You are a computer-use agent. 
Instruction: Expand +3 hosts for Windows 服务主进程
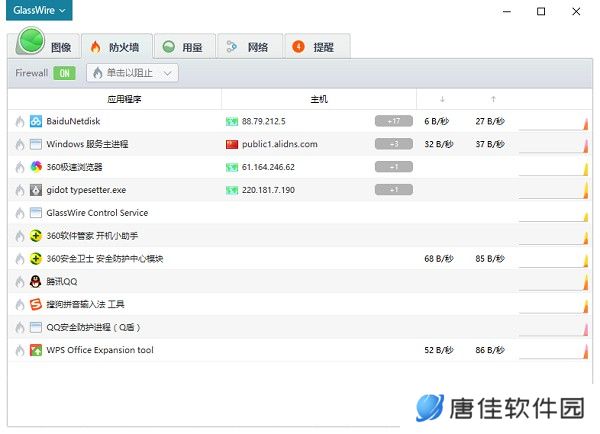[x=394, y=144]
